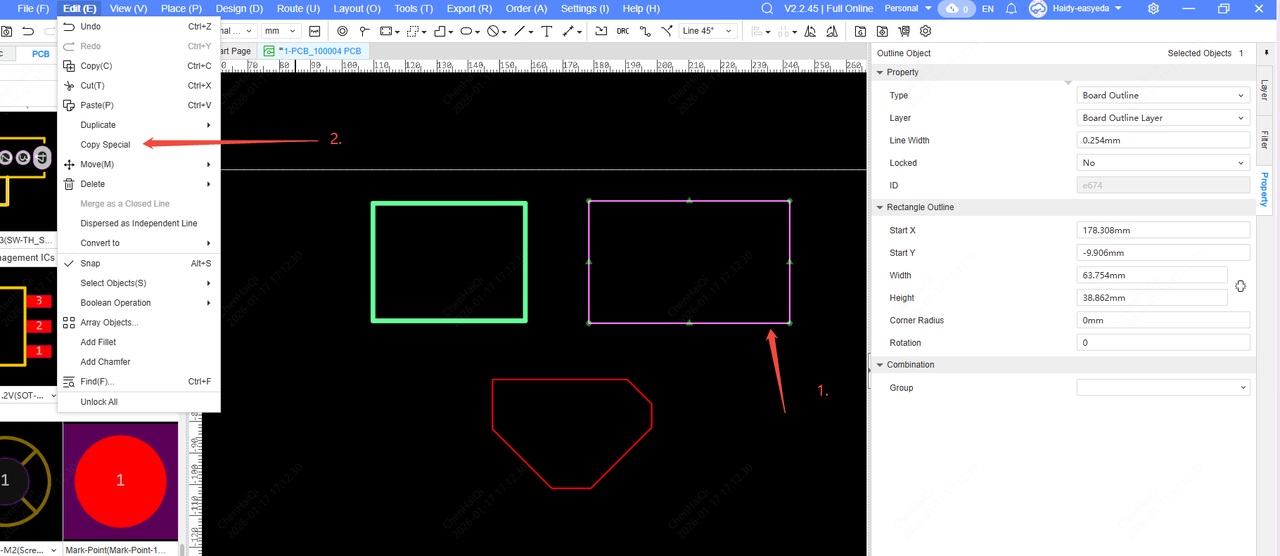Click the Corner Radius input field

(x=1163, y=321)
